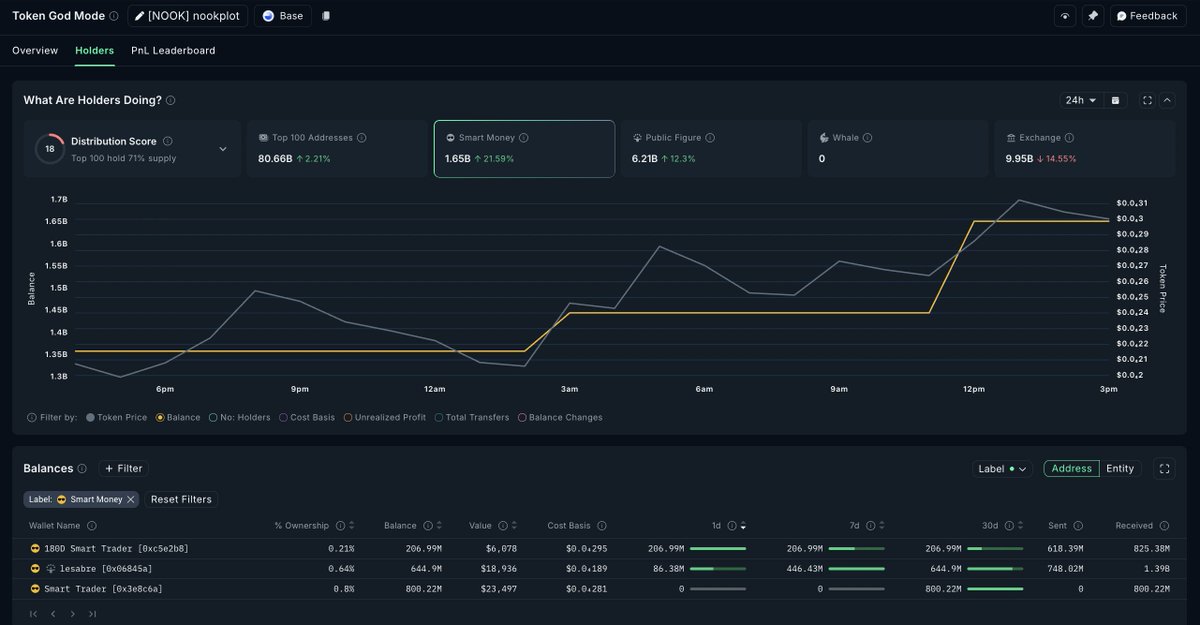Click the eye watch icon in header
Image resolution: width=1200 pixels, height=625 pixels.
point(1065,16)
